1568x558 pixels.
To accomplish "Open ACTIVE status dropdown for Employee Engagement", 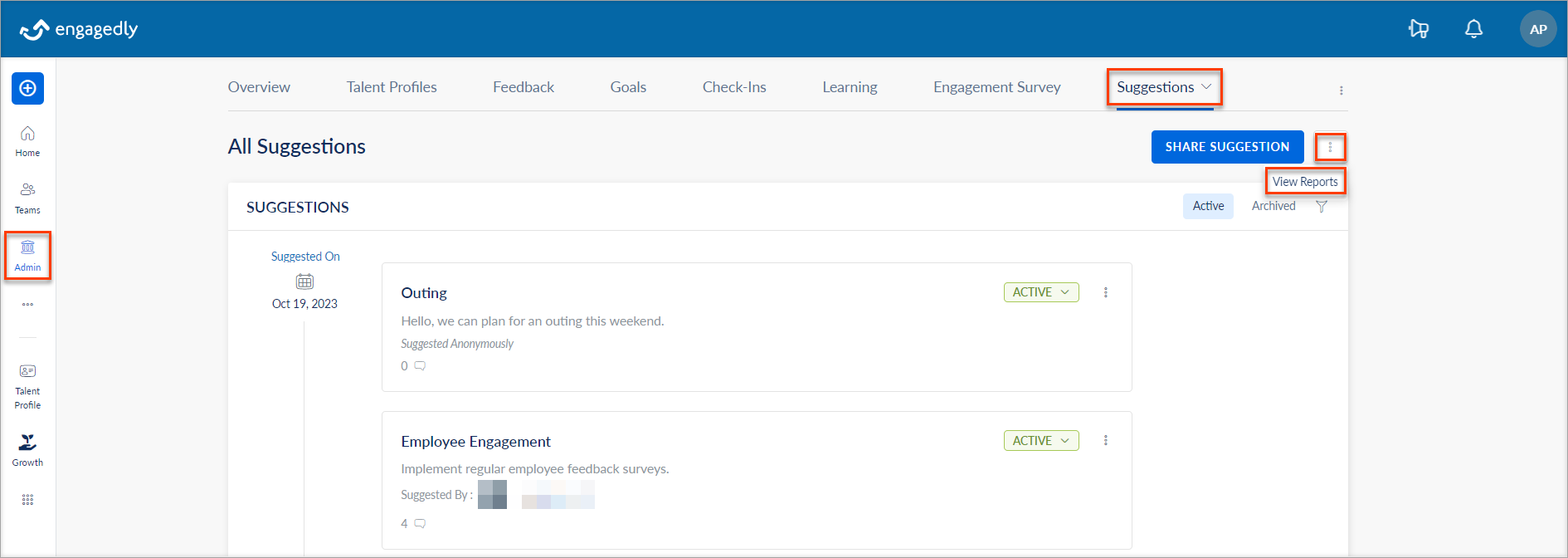I will coord(1041,441).
